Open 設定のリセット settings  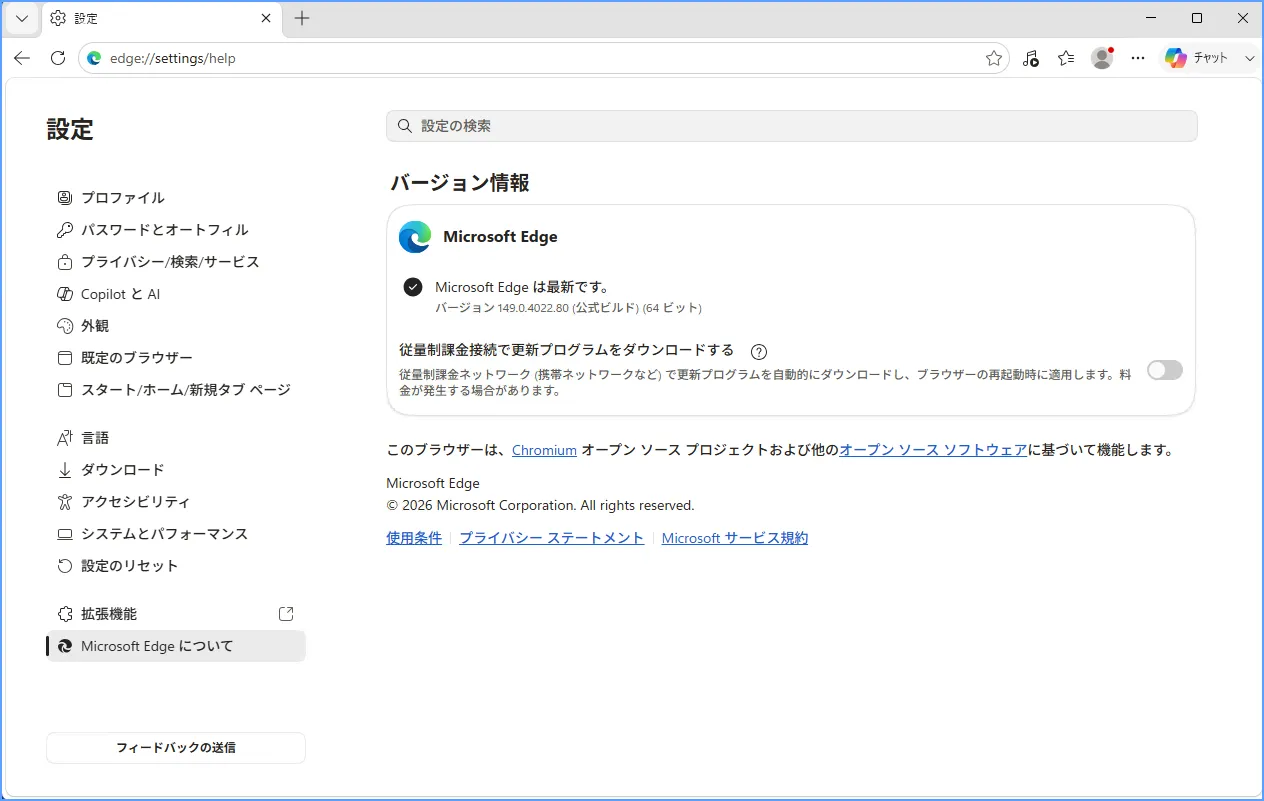[176, 566]
